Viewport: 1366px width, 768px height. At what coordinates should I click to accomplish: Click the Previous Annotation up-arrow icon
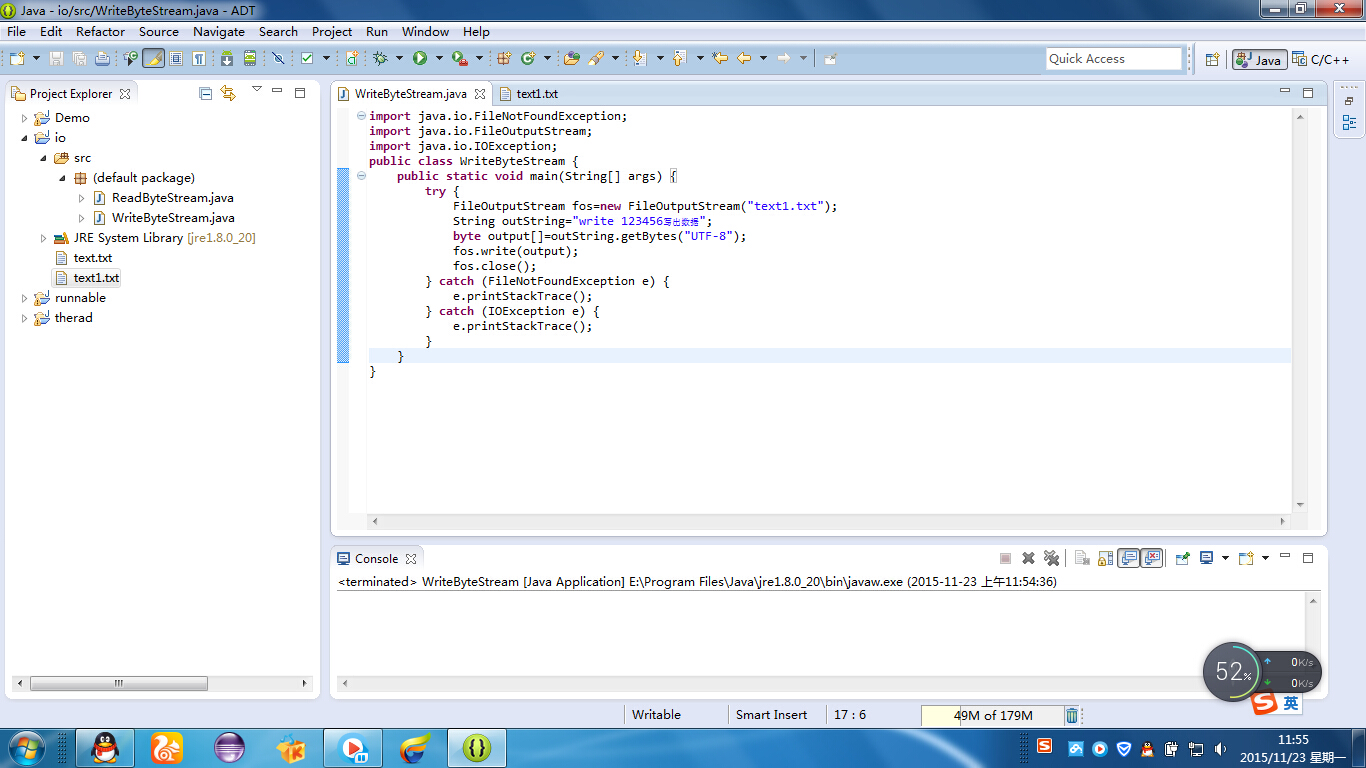(x=680, y=59)
